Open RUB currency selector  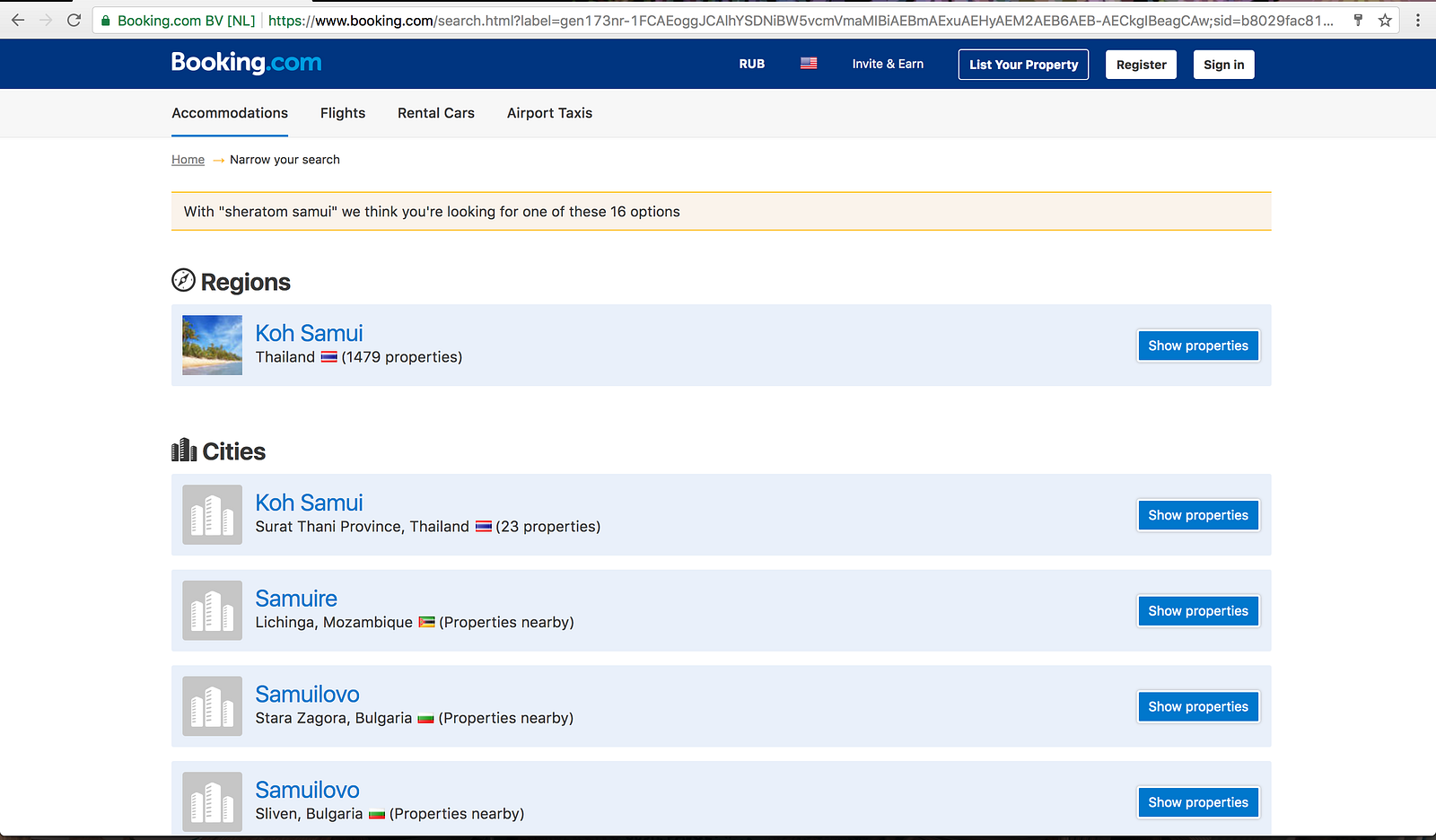click(x=752, y=64)
